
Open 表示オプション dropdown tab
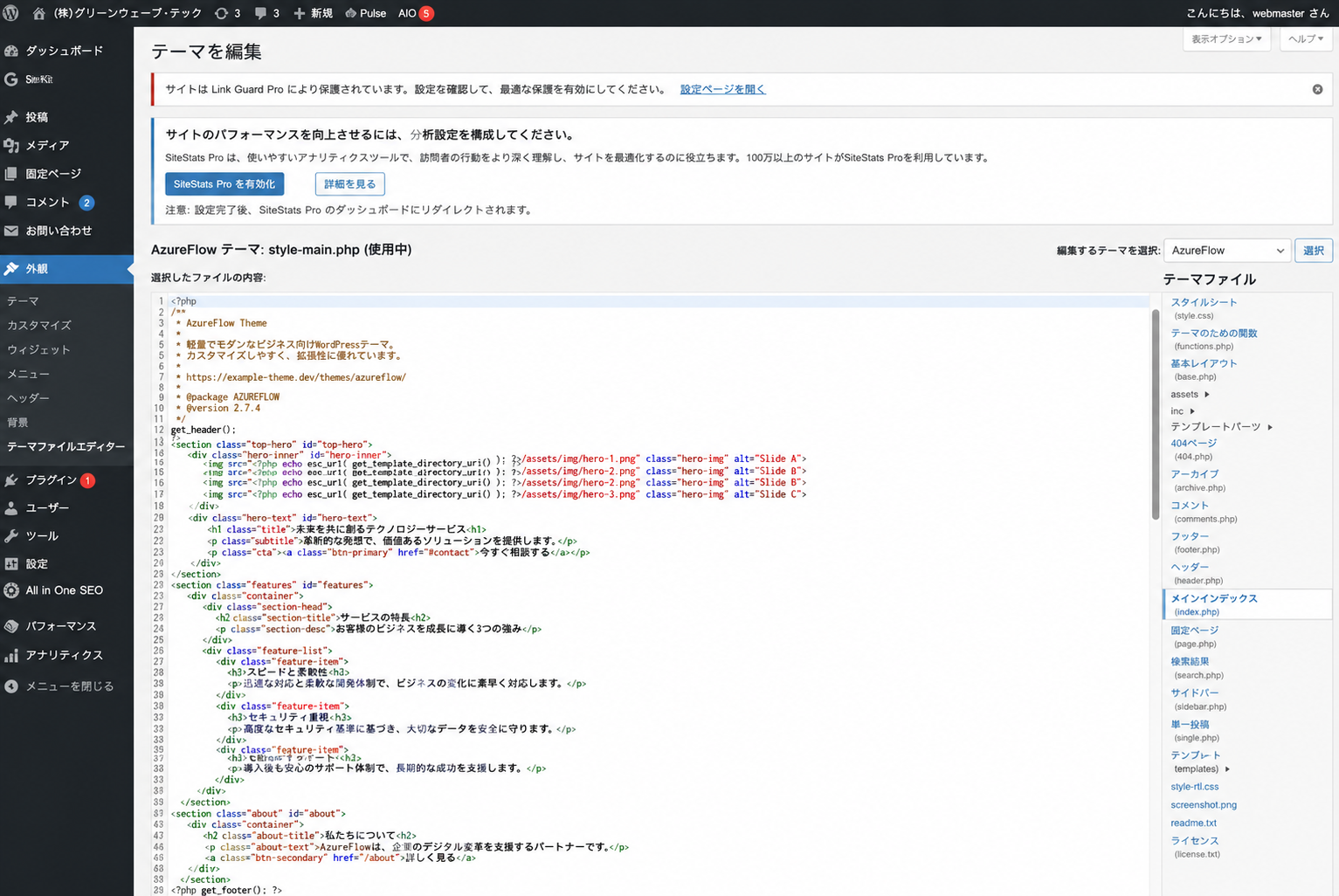point(1226,38)
